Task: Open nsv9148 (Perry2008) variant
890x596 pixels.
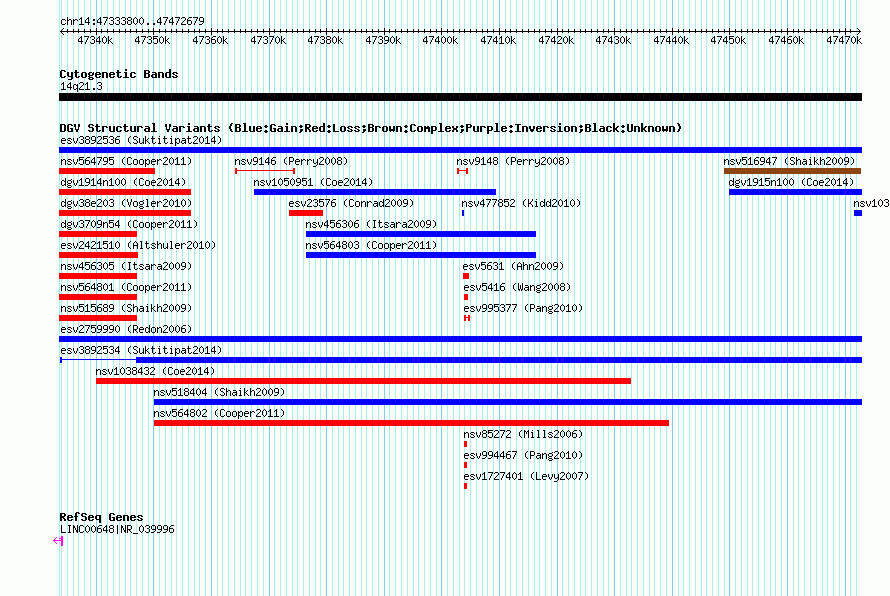Action: (513, 161)
